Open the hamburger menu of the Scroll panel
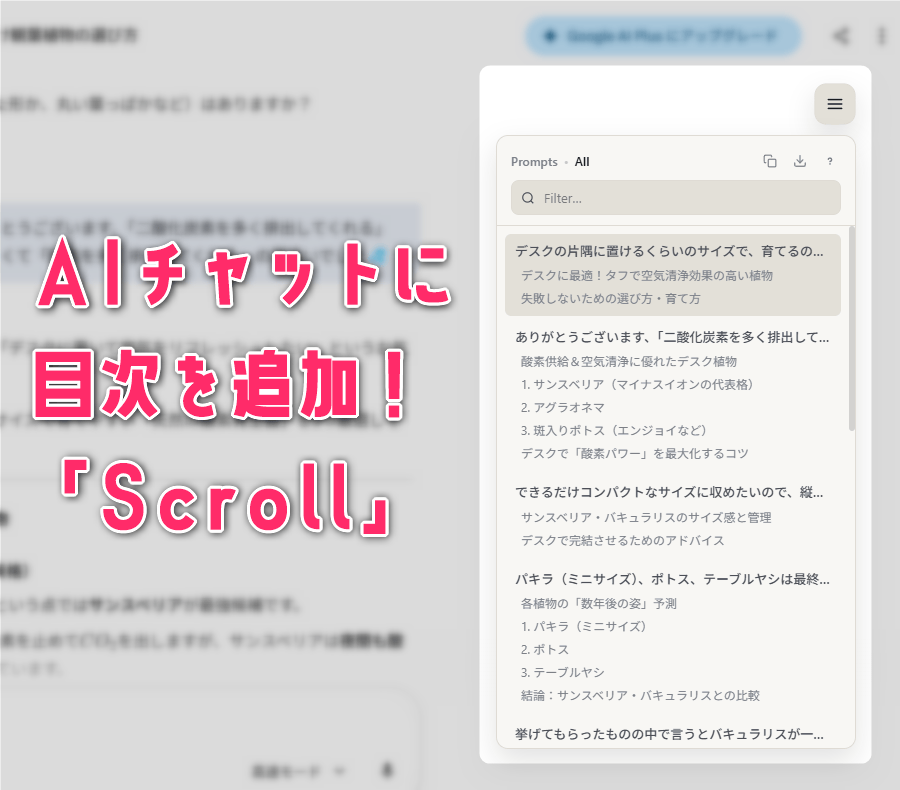Viewport: 900px width, 790px height. [x=834, y=104]
